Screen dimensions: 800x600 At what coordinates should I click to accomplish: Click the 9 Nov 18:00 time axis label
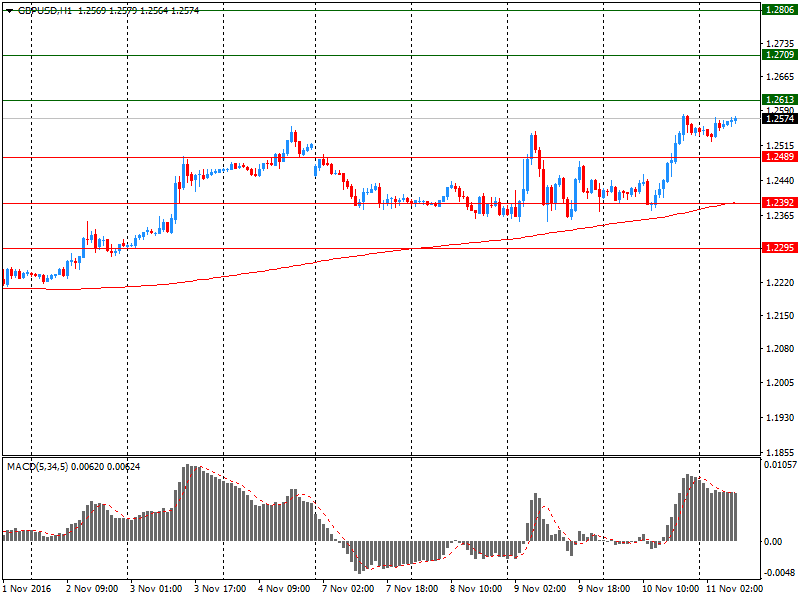pos(604,588)
